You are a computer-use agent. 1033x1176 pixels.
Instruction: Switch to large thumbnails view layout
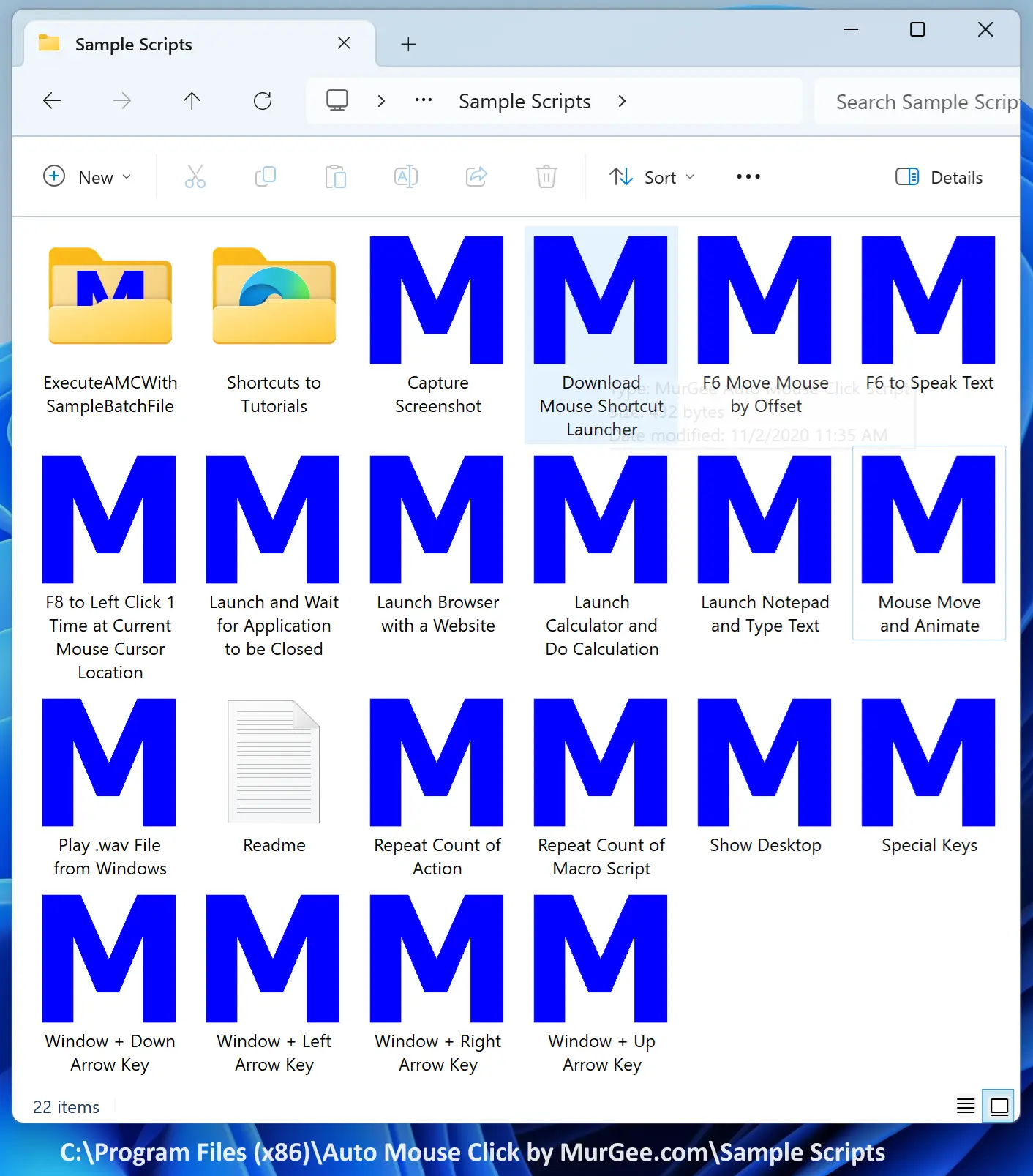tap(999, 1106)
